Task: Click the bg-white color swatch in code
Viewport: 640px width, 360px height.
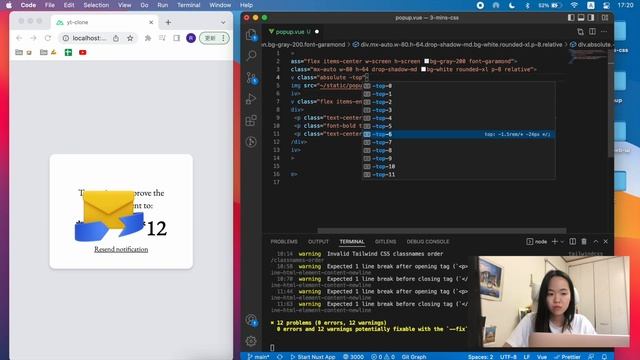Action: click(x=424, y=69)
